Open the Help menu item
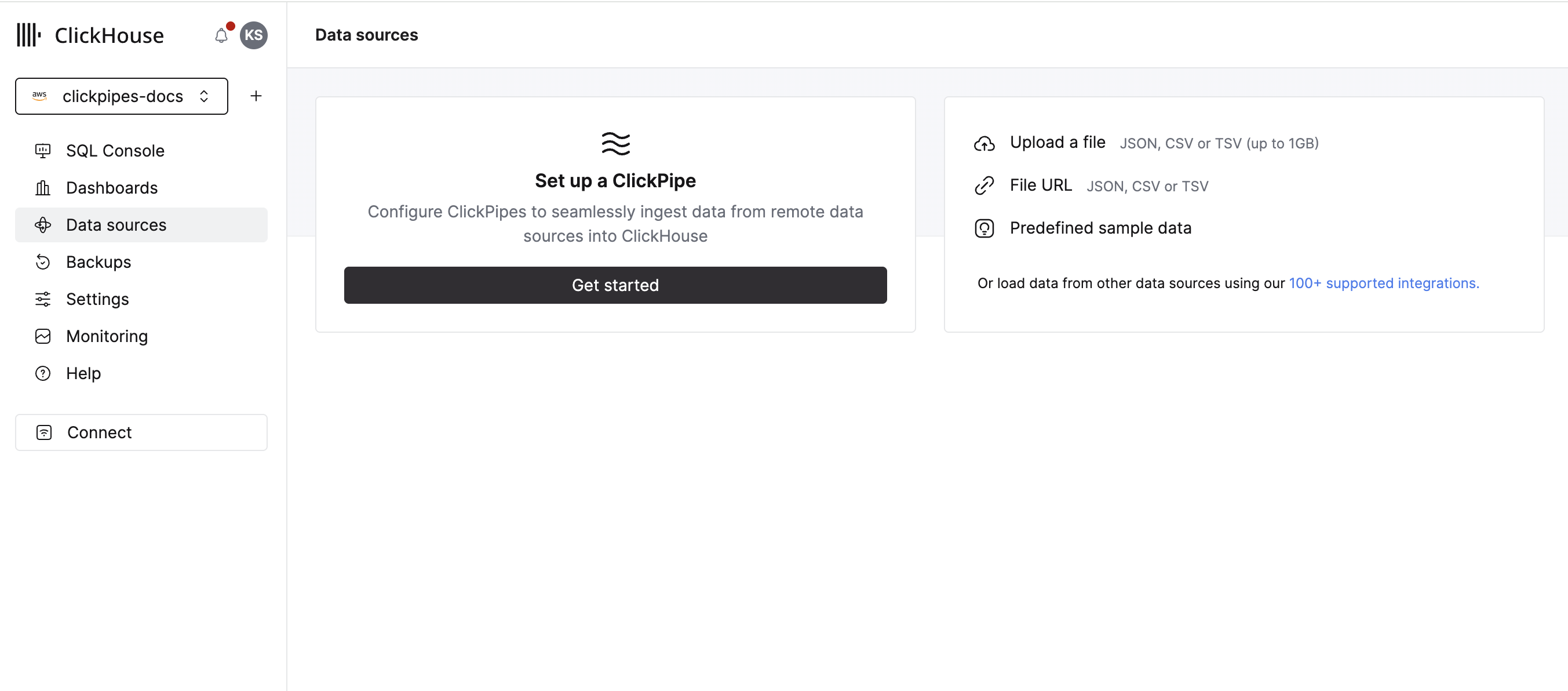Screen dimensions: 1568x691 [x=83, y=374]
